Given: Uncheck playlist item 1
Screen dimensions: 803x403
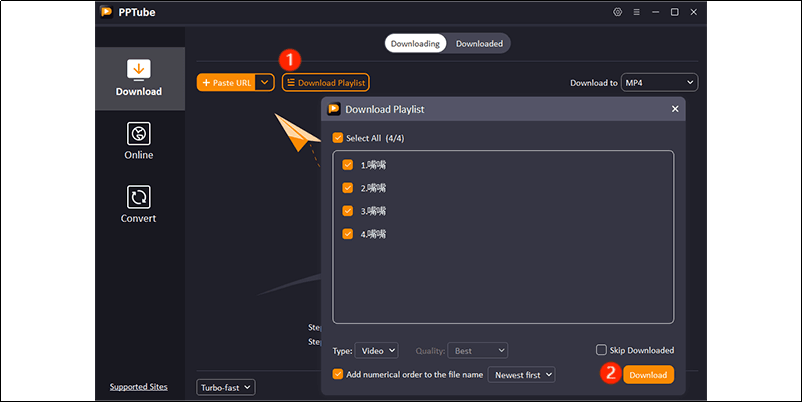Looking at the screenshot, I should [x=348, y=165].
